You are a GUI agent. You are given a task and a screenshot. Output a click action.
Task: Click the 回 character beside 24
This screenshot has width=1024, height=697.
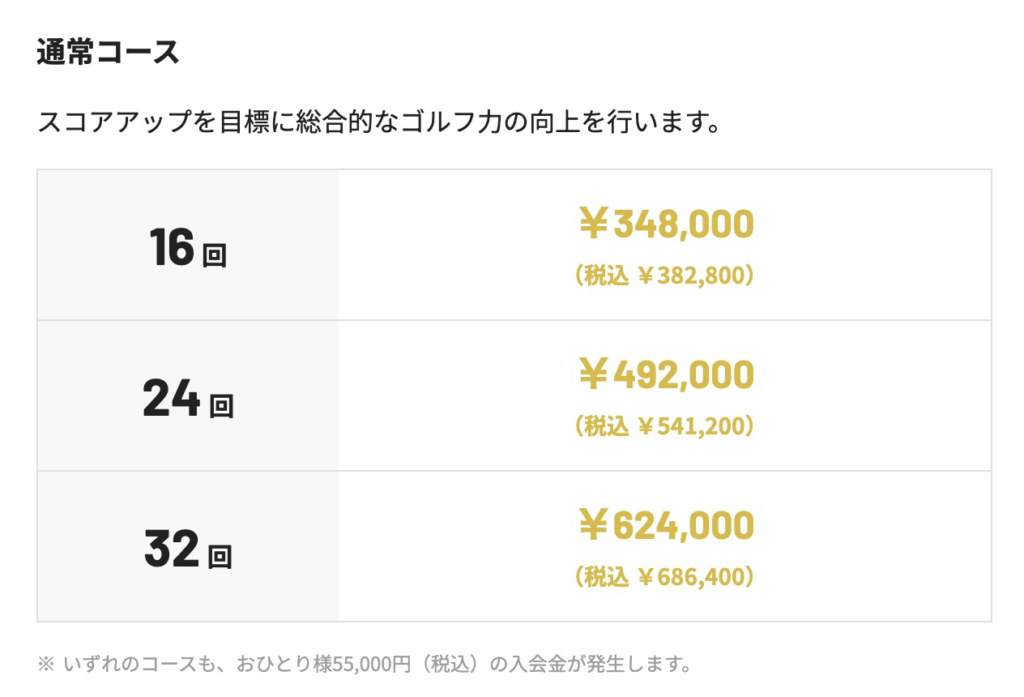click(221, 405)
